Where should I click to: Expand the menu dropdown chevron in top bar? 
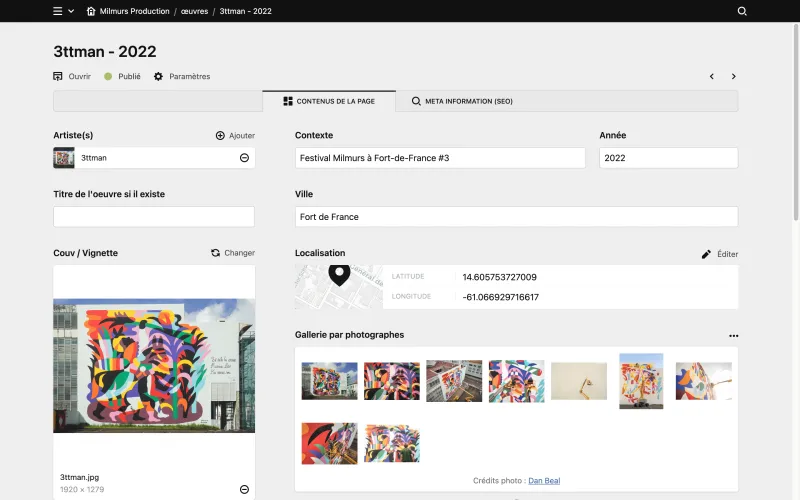tap(71, 11)
